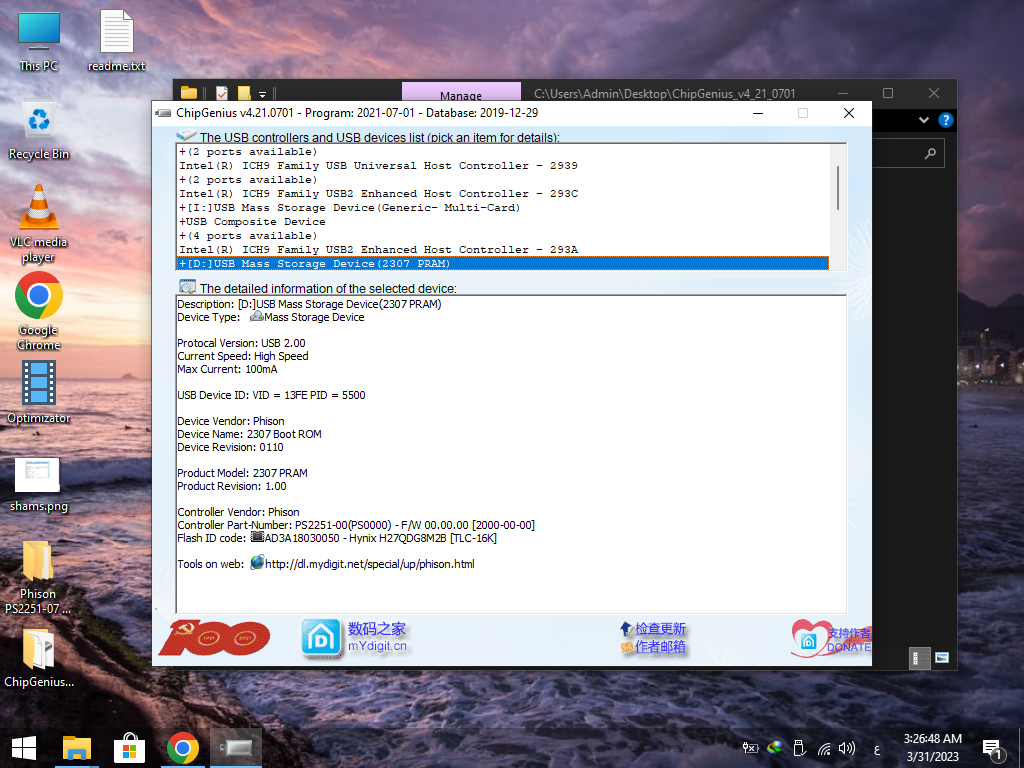Switch Explorer to large icons view

click(941, 658)
